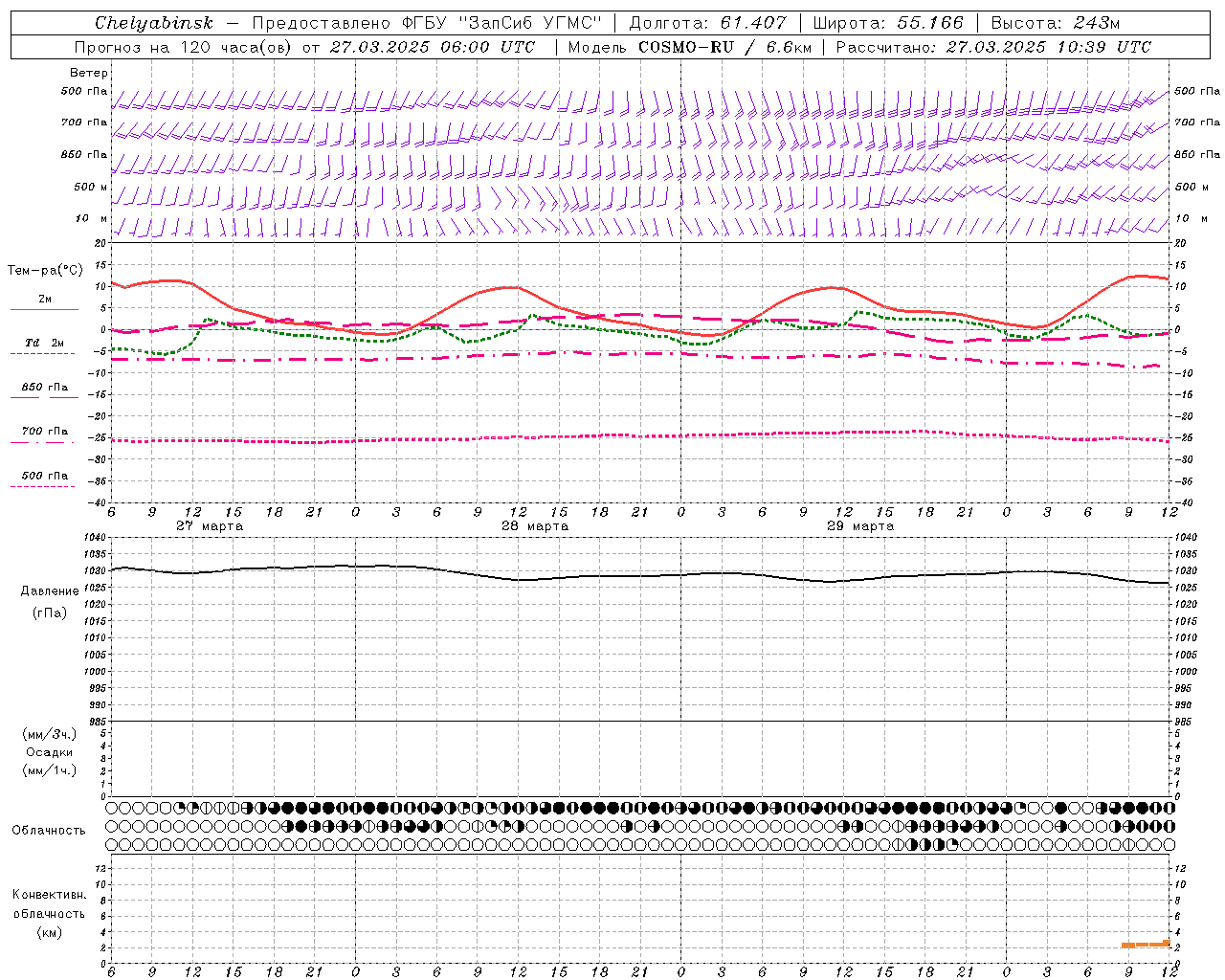Click the orange convective cloud bar
1225x980 pixels.
(1146, 945)
